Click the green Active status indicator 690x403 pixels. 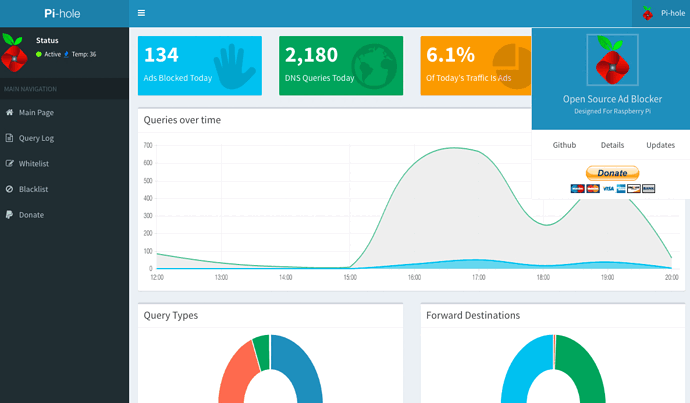click(x=39, y=54)
